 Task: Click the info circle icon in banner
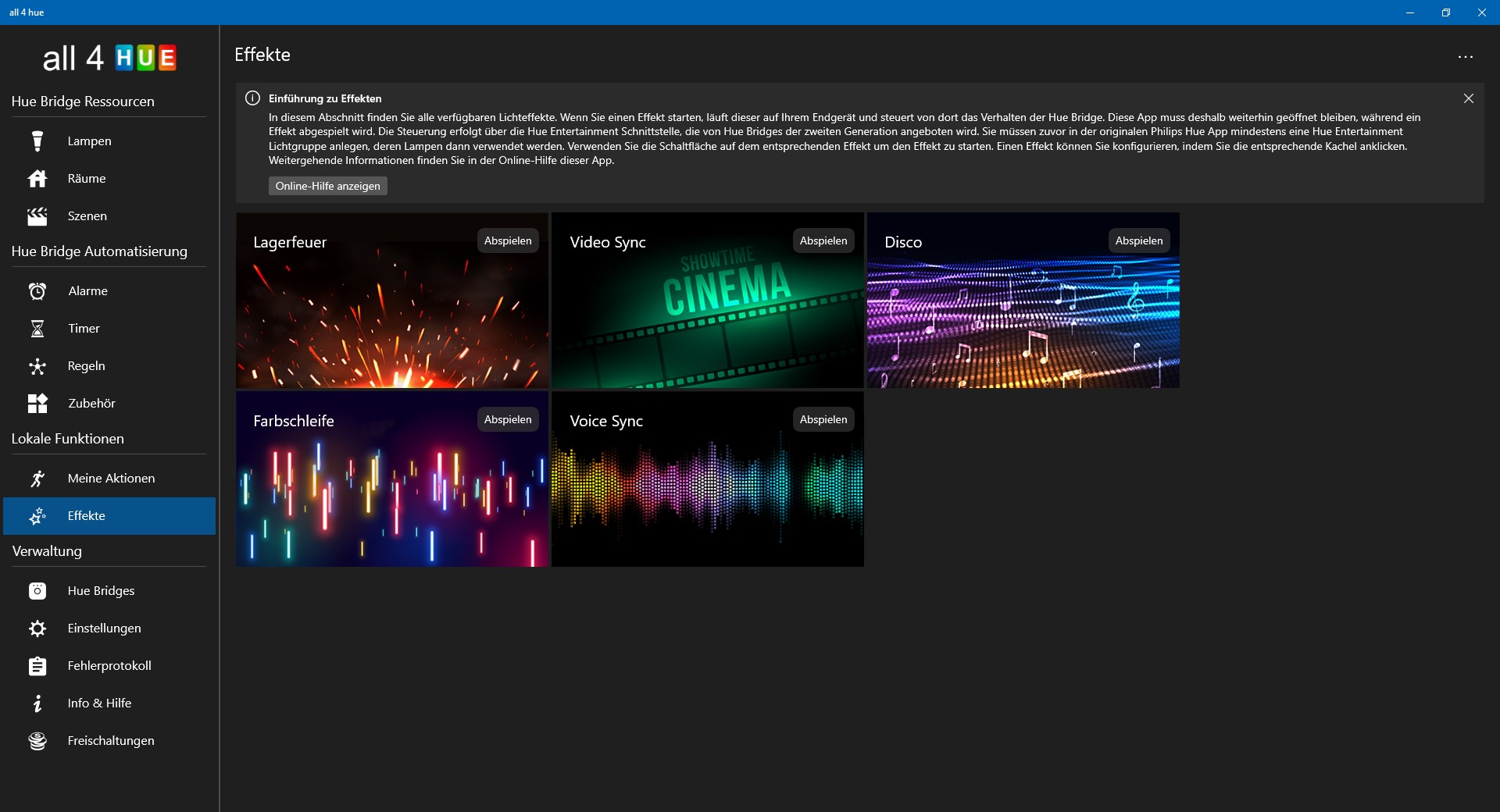tap(252, 98)
